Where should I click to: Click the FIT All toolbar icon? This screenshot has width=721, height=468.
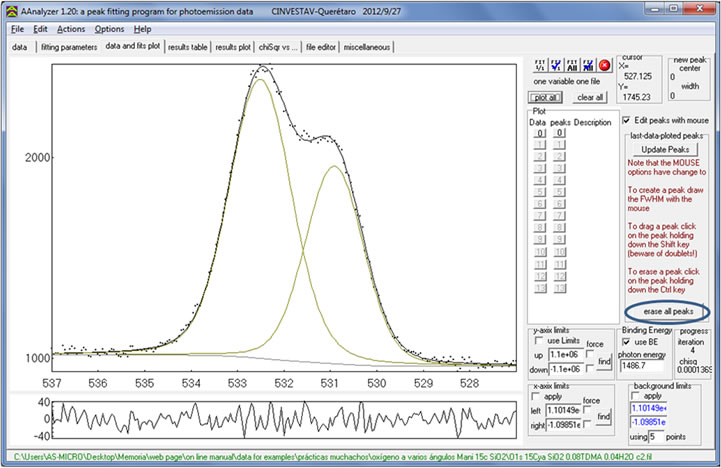click(x=571, y=65)
